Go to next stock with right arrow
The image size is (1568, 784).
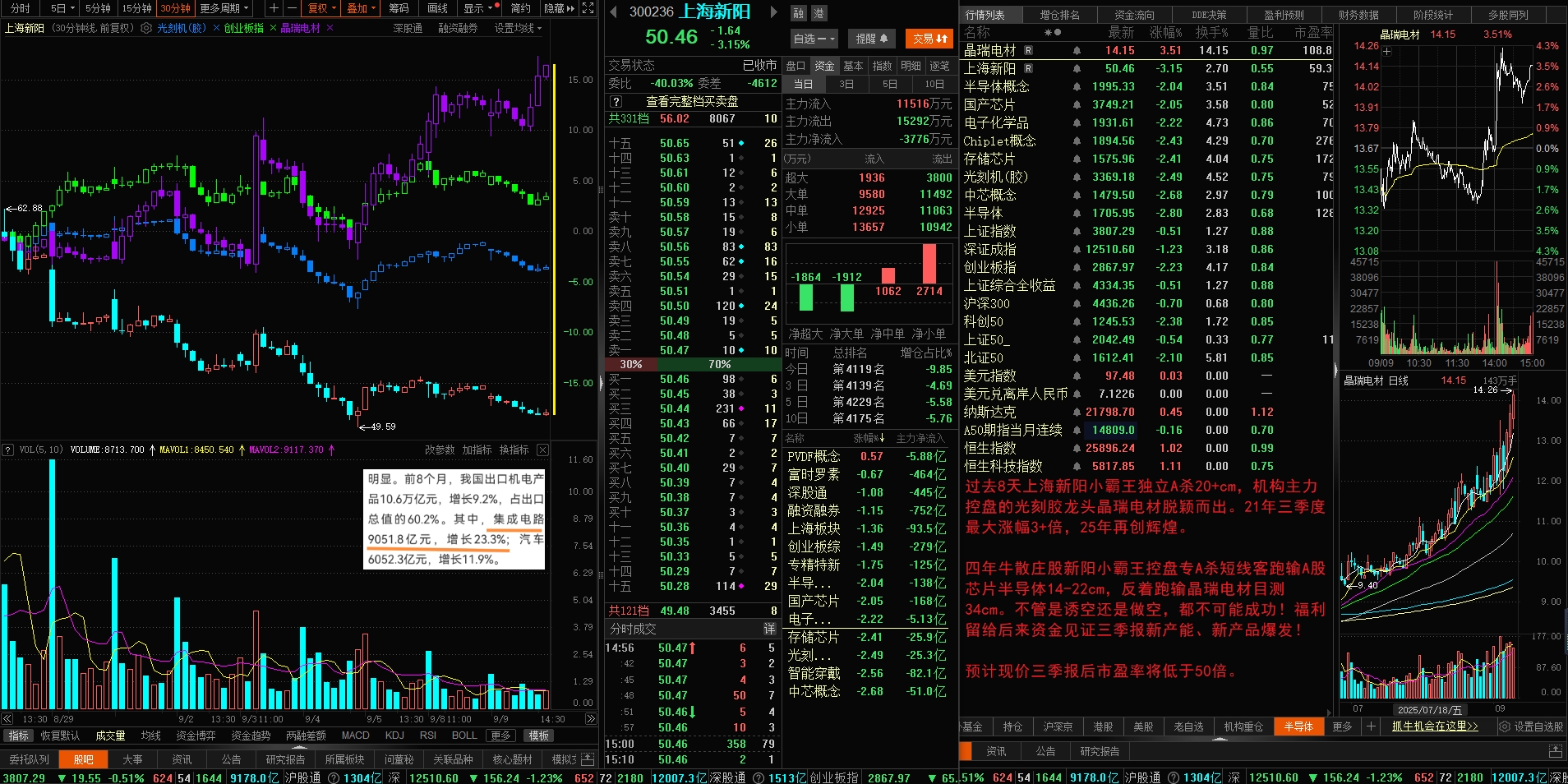coord(773,12)
